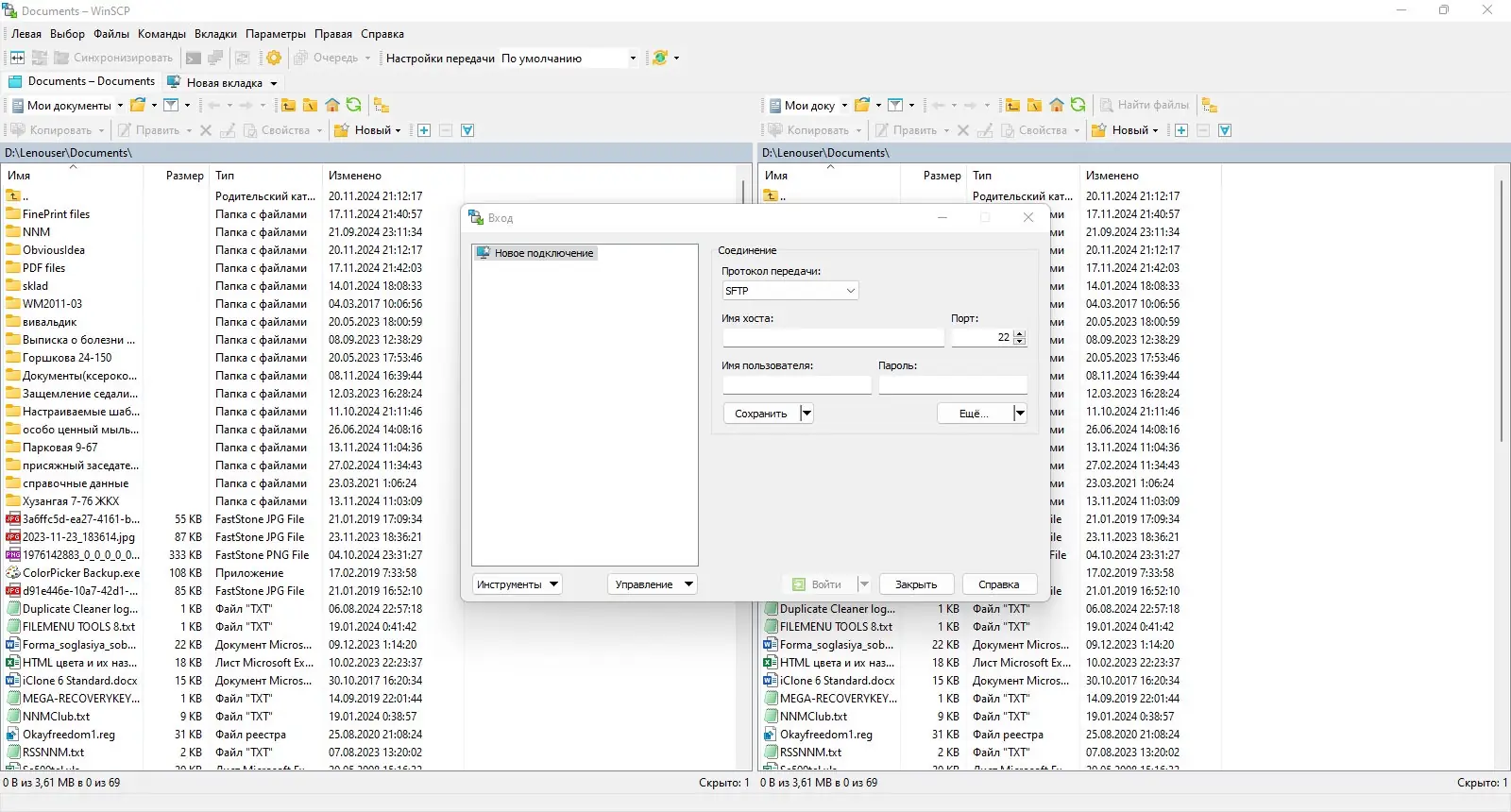1511x812 pixels.
Task: Click the Ещё... button
Action: (x=974, y=414)
